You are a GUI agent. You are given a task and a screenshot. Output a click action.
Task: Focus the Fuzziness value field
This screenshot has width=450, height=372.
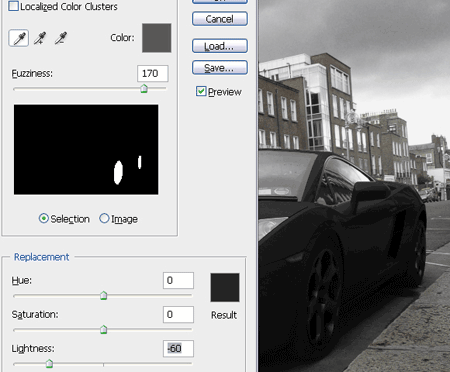pyautogui.click(x=153, y=73)
